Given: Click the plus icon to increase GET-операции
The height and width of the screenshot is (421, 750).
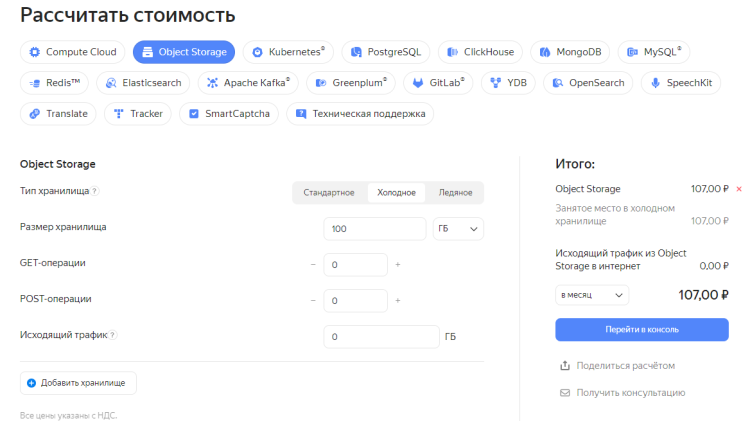Looking at the screenshot, I should pyautogui.click(x=397, y=265).
